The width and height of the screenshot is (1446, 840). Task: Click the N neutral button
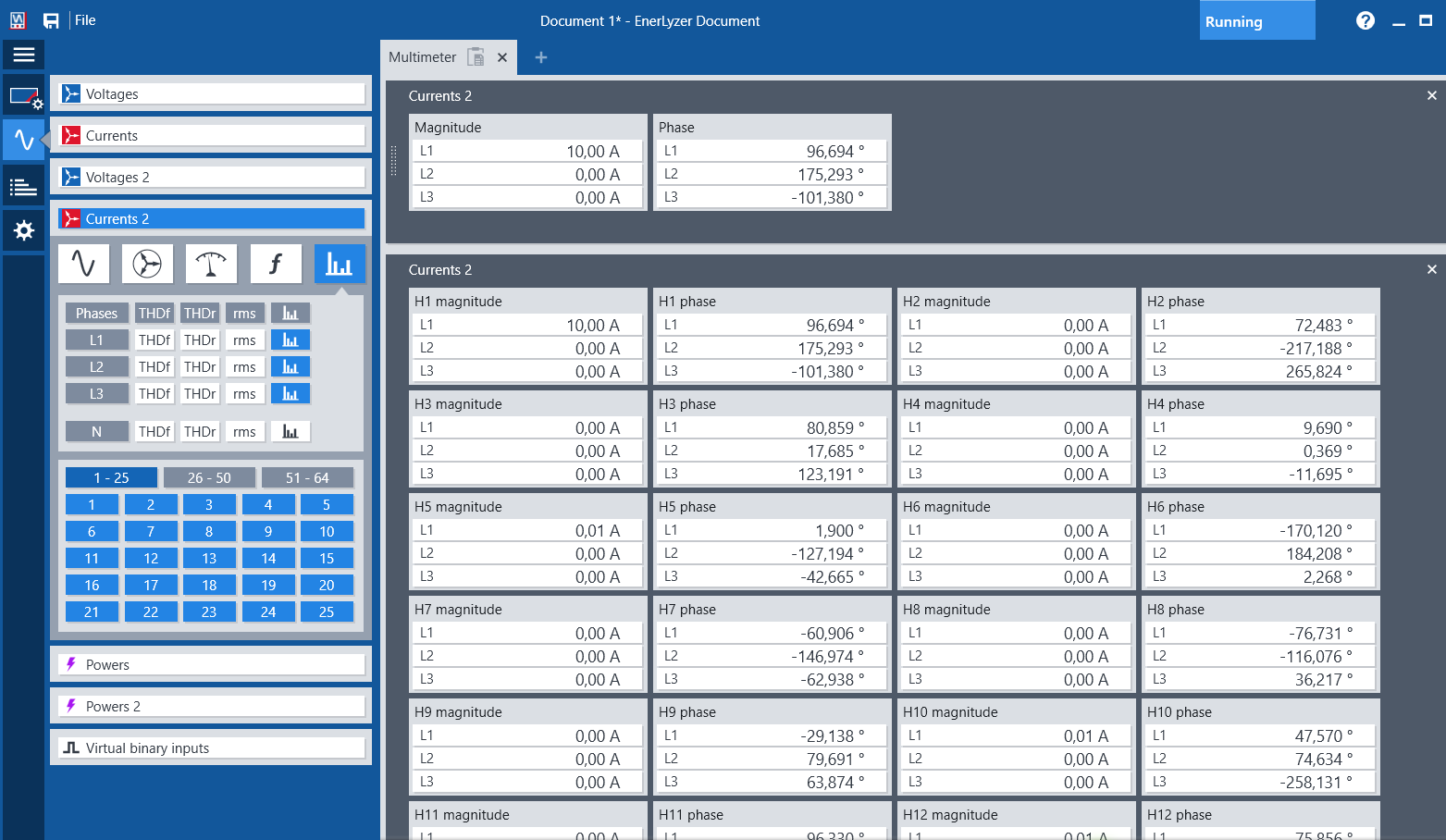pyautogui.click(x=96, y=432)
